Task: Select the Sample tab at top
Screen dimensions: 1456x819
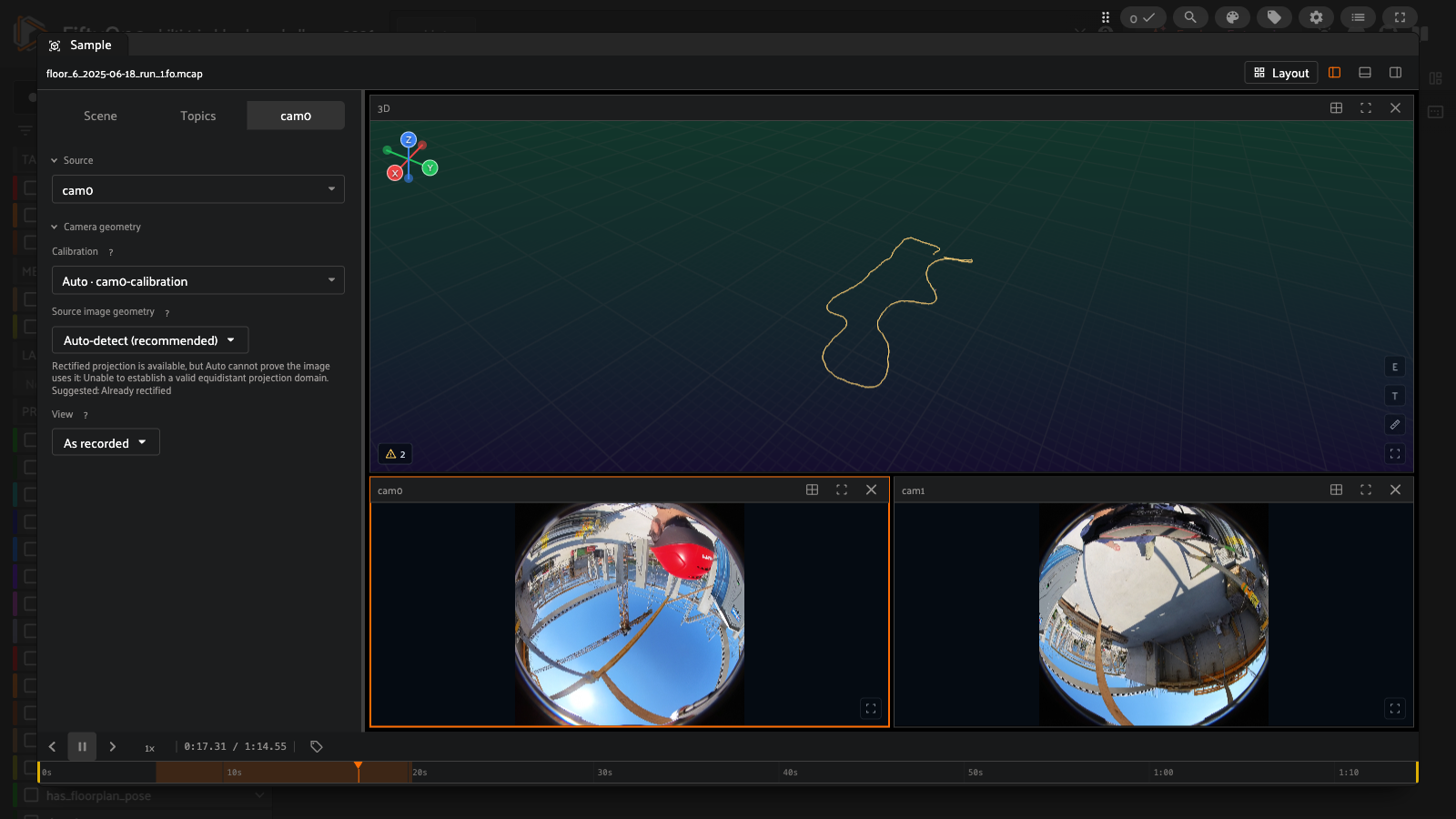Action: pyautogui.click(x=82, y=45)
